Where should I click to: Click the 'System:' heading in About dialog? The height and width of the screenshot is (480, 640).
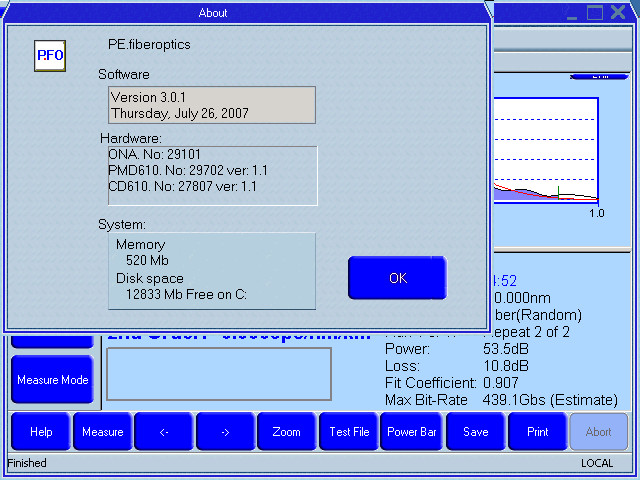[122, 224]
